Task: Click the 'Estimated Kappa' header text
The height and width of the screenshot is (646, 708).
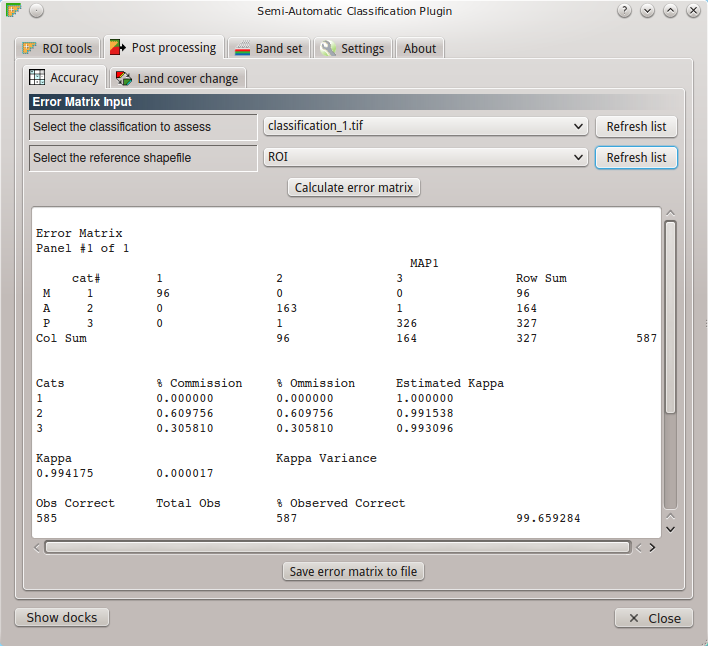Action: pos(450,383)
